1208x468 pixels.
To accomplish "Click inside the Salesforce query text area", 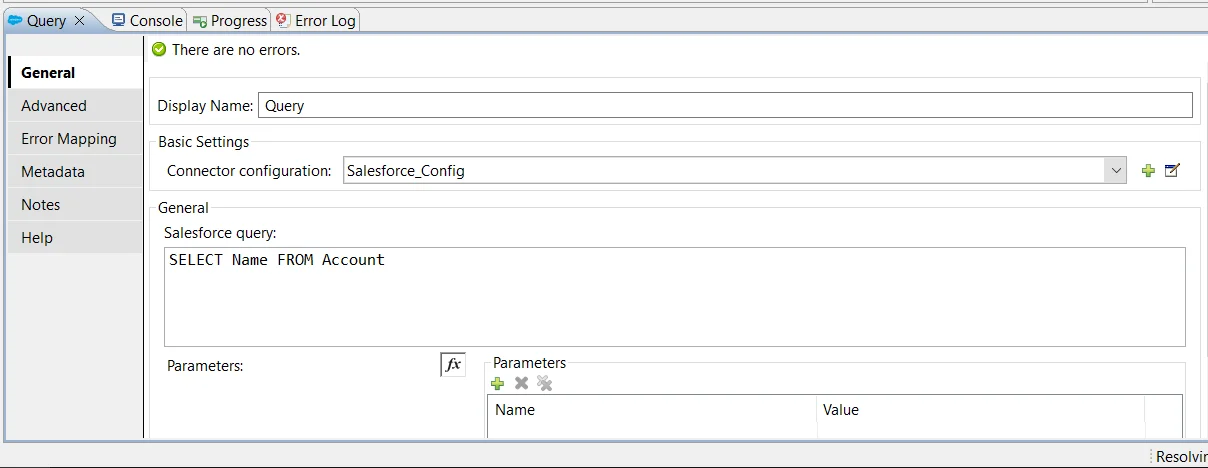I will [675, 297].
